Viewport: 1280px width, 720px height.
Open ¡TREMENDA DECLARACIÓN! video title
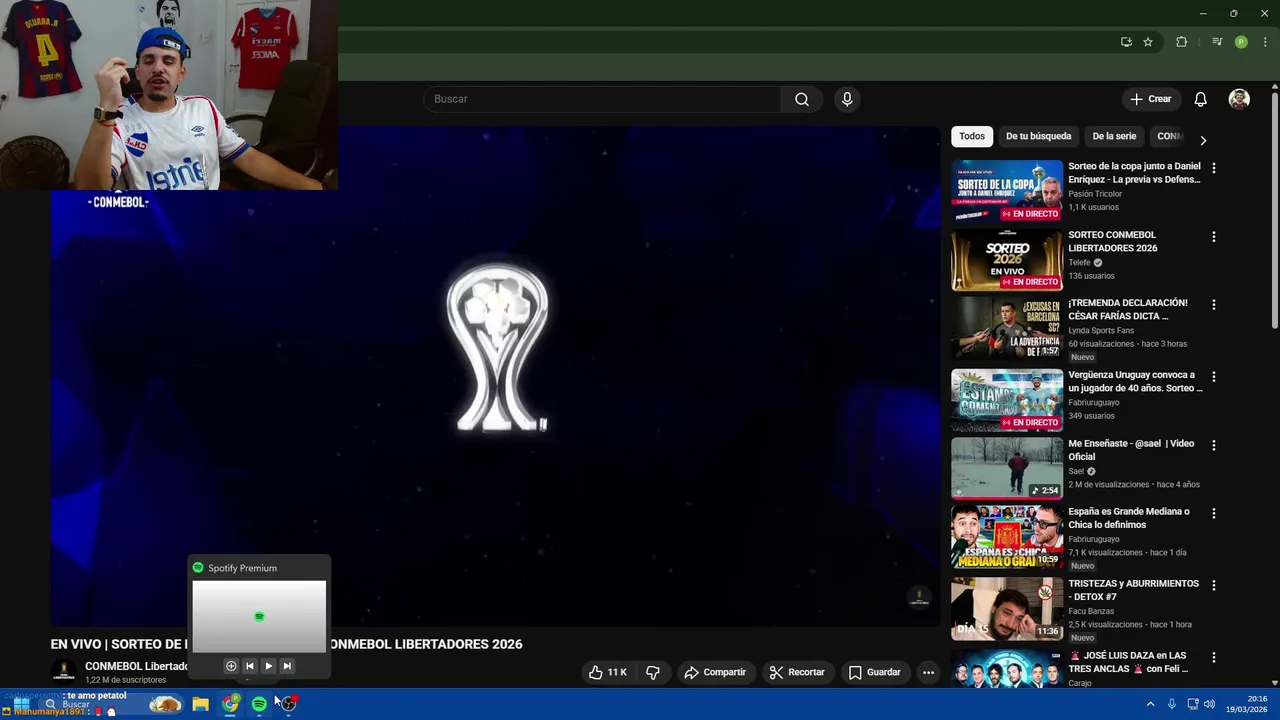coord(1128,309)
